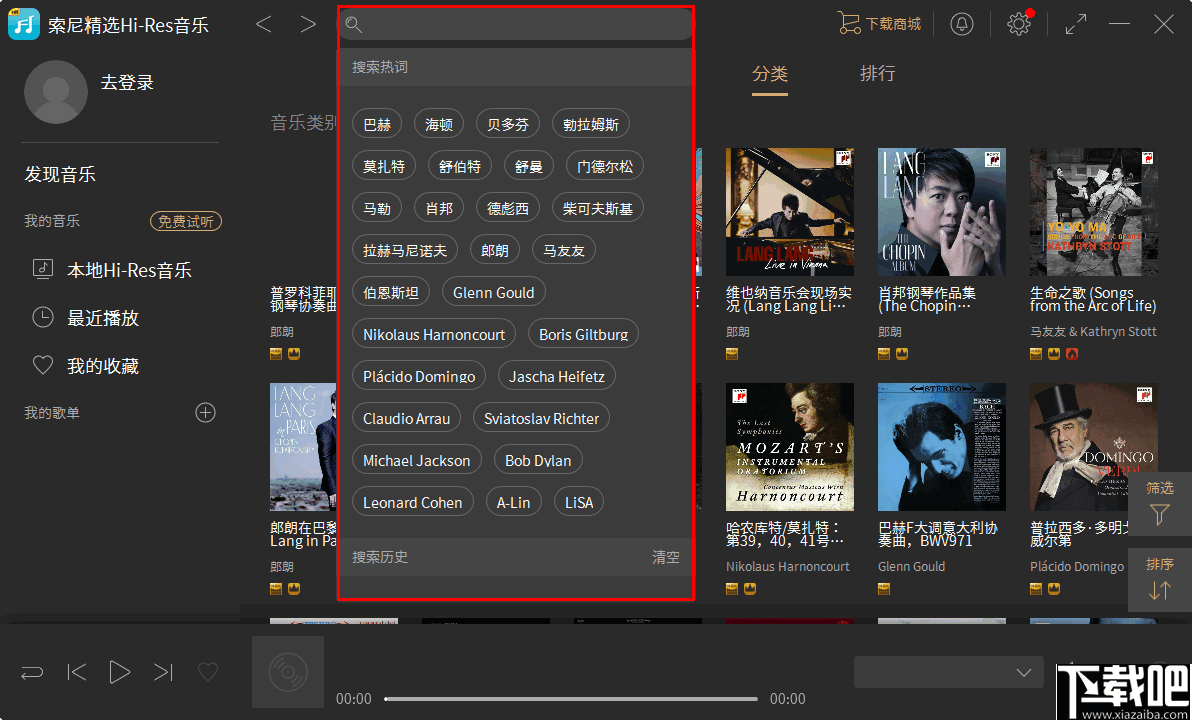Click the 免费试听 badge
Image resolution: width=1192 pixels, height=720 pixels.
click(x=185, y=221)
